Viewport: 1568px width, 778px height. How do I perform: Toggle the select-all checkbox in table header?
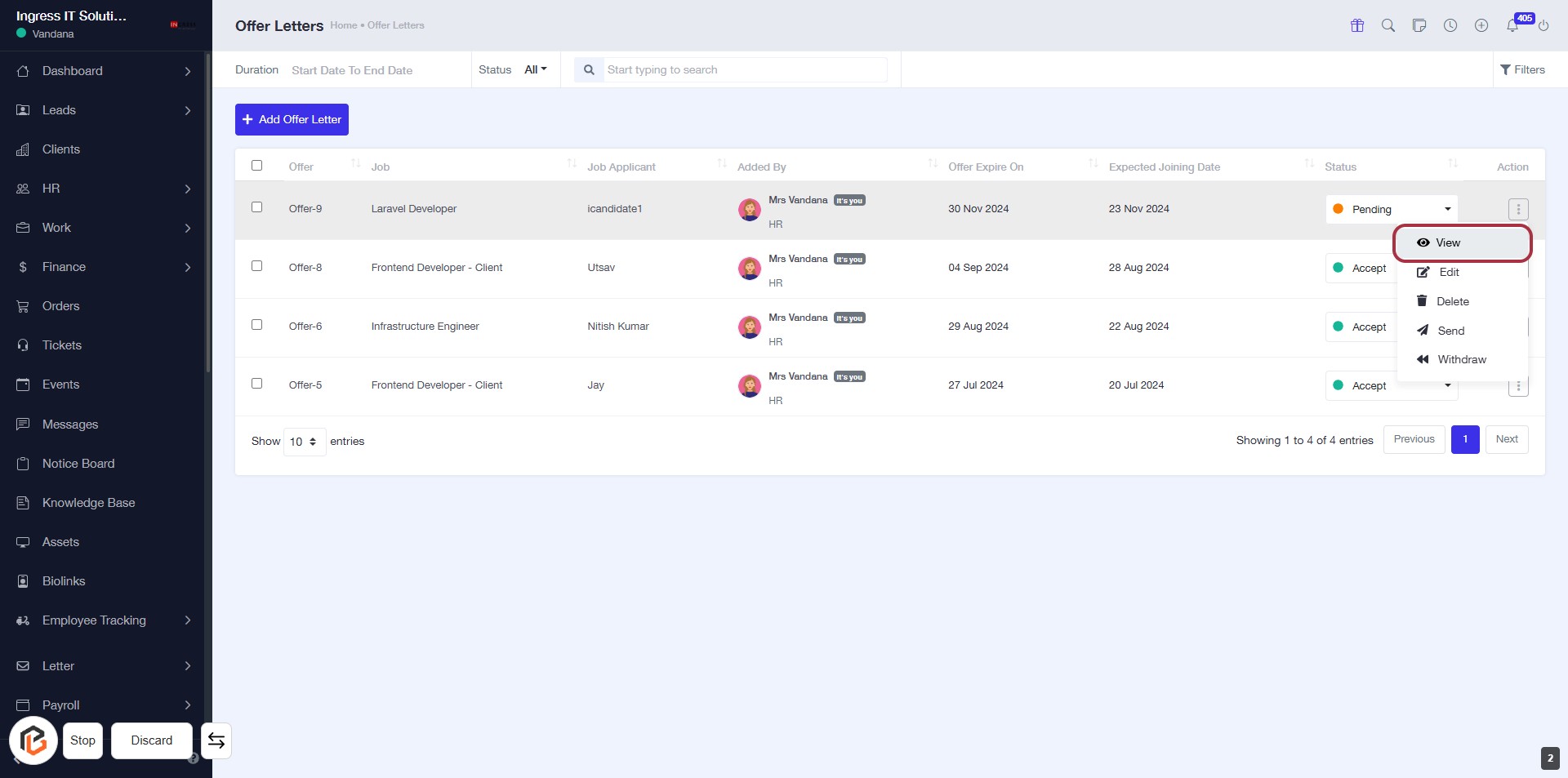256,166
